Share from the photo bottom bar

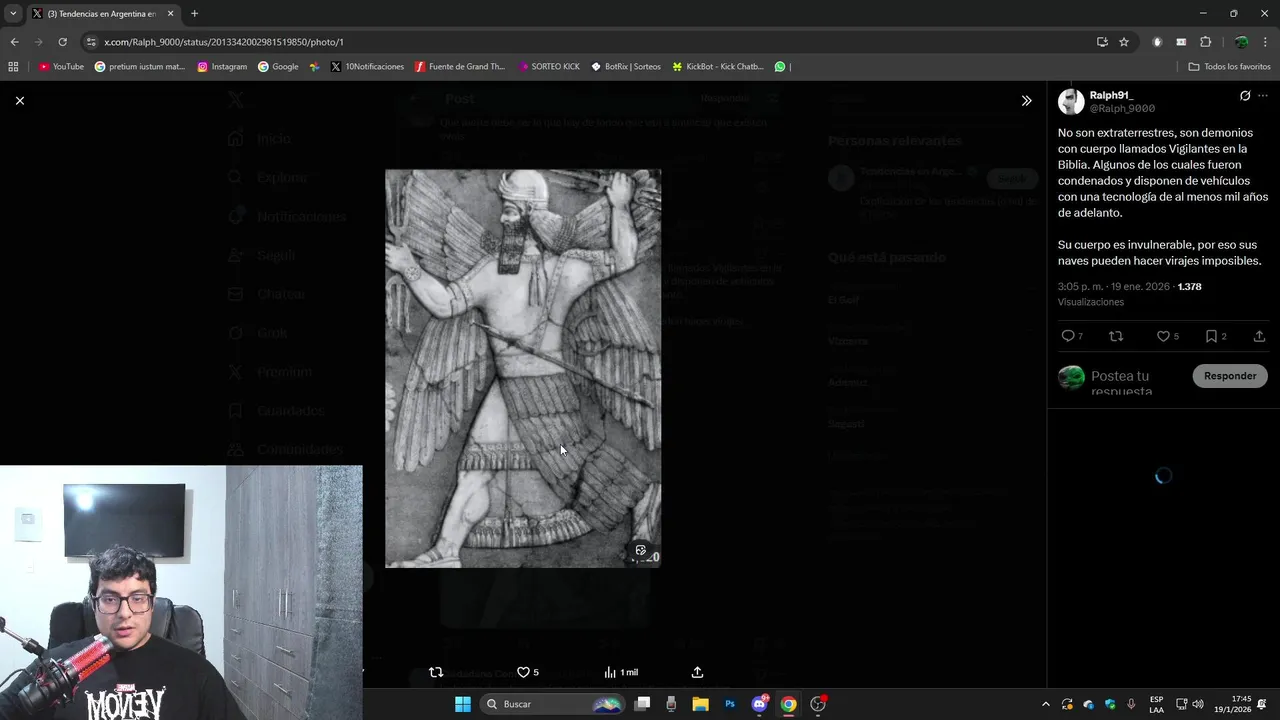click(x=697, y=672)
